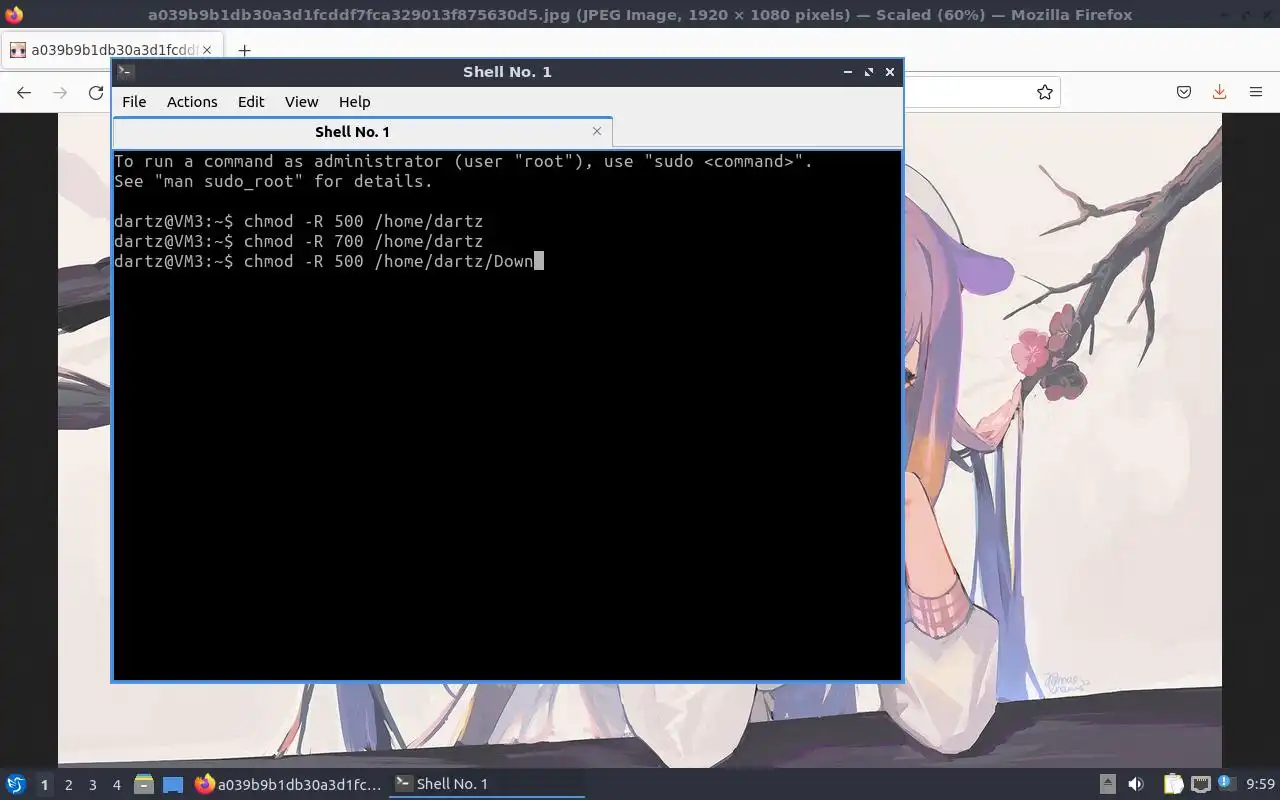This screenshot has height=800, width=1280.
Task: Maximize the Shell No. 1 window
Action: pyautogui.click(x=869, y=72)
